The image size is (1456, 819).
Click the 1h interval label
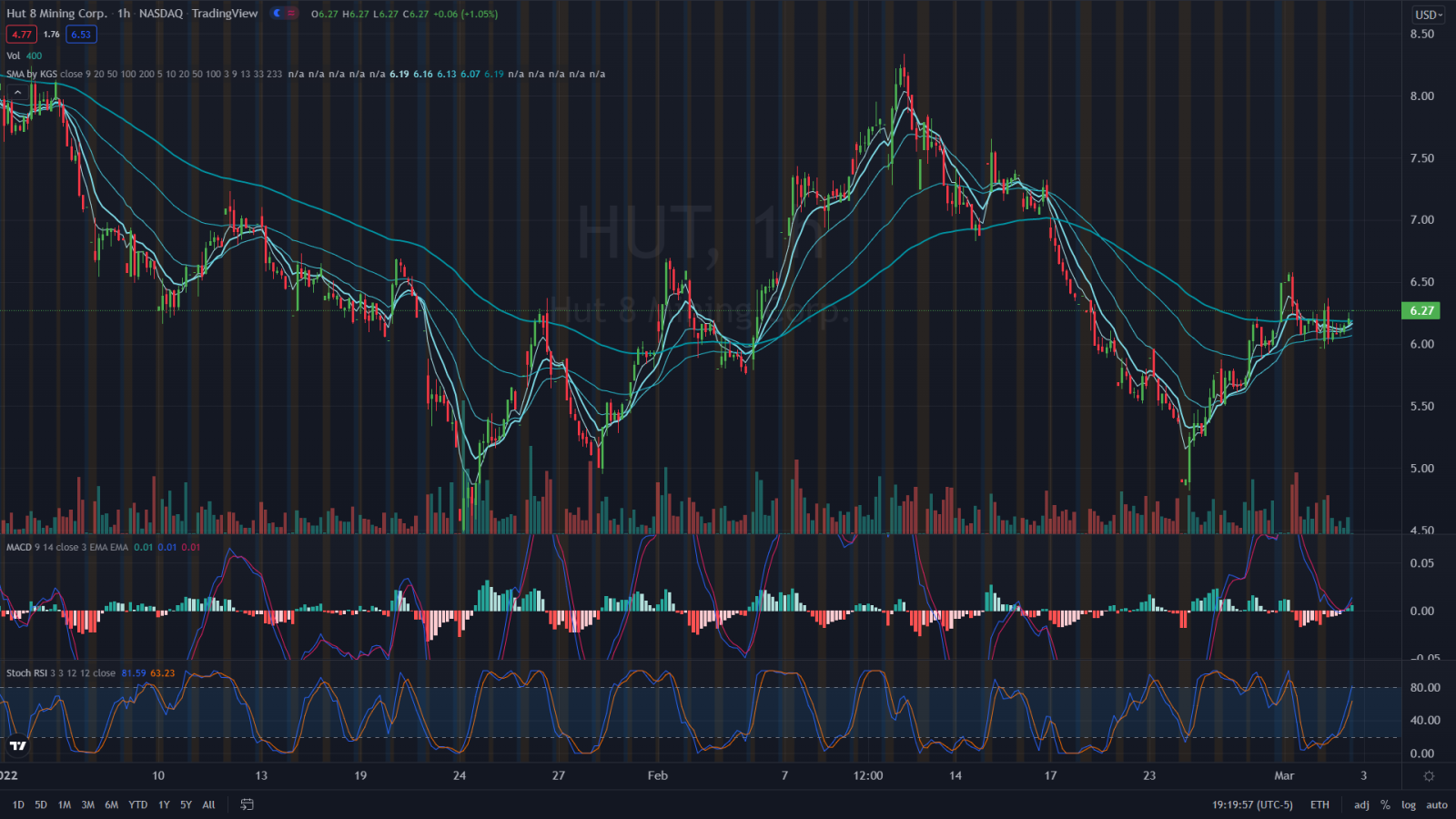tap(124, 14)
